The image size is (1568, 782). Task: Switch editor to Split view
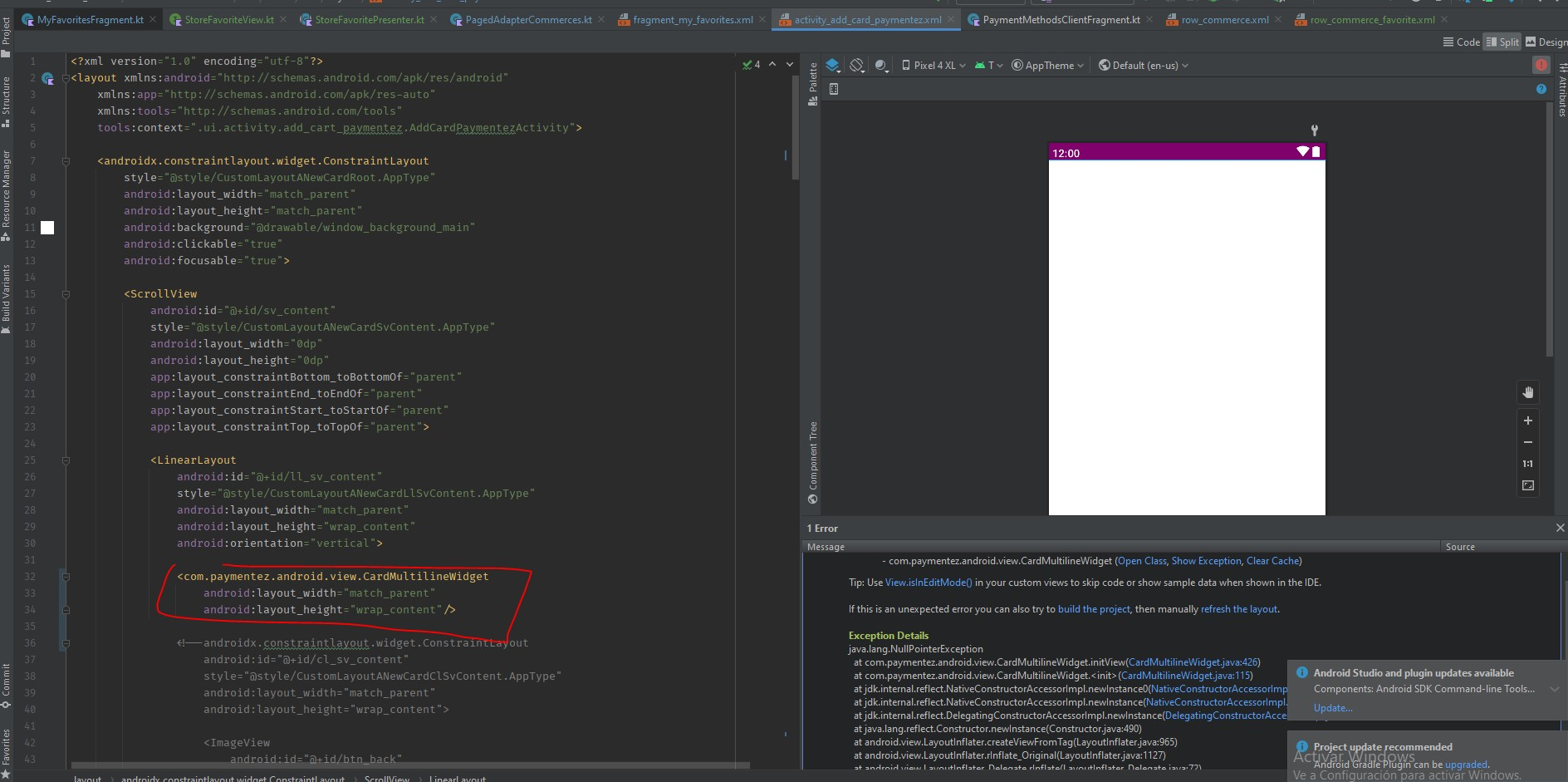pos(1502,42)
